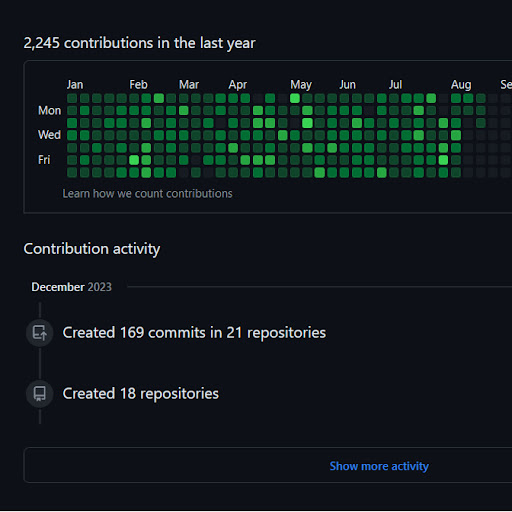Click the 2,245 contributions in the last year heading
The image size is (512, 512).
139,43
